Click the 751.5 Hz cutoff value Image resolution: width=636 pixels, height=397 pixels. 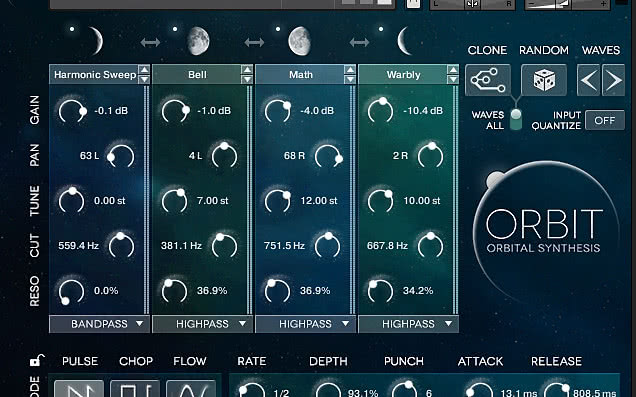click(x=284, y=246)
